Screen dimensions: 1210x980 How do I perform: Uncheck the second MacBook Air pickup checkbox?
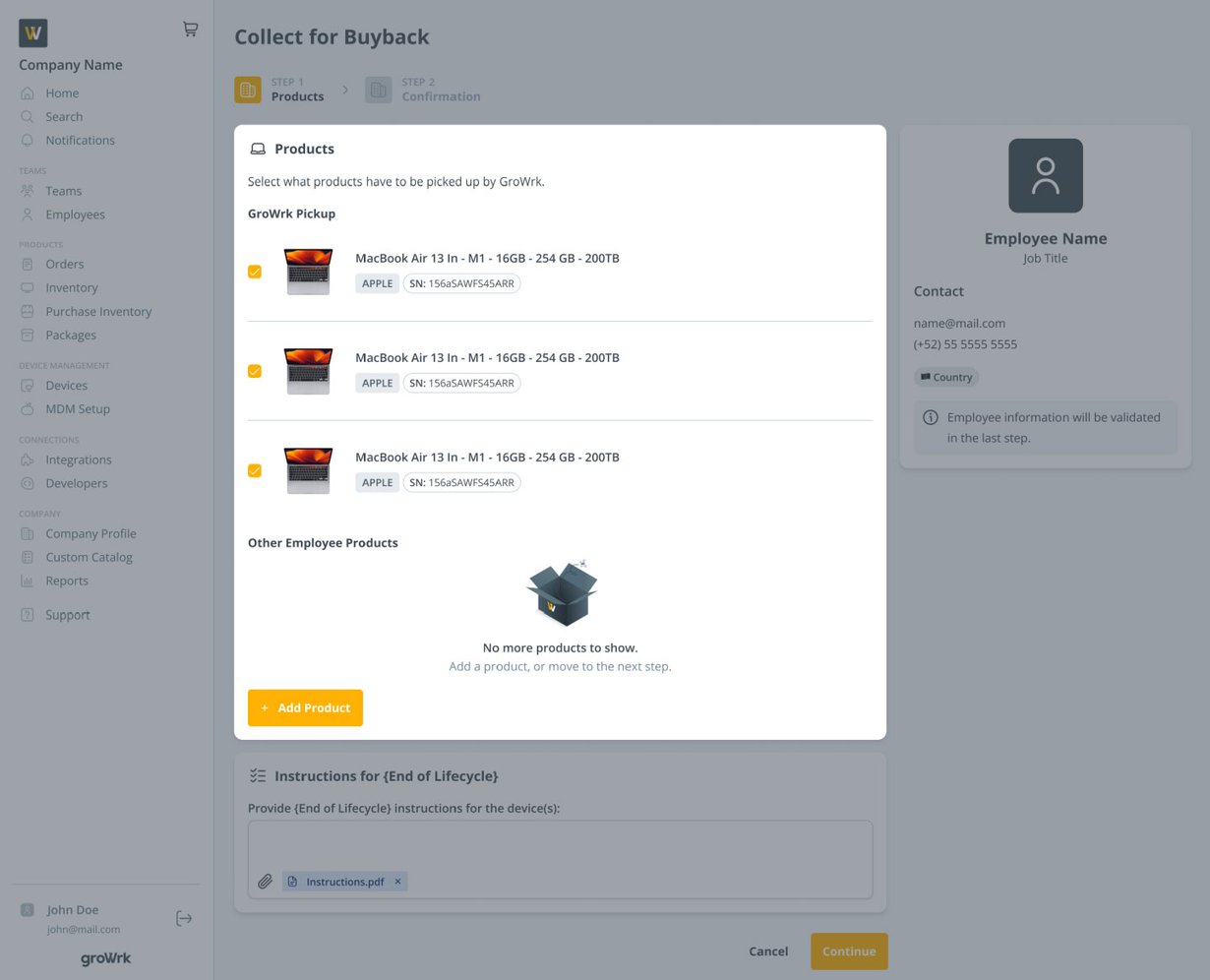[255, 371]
